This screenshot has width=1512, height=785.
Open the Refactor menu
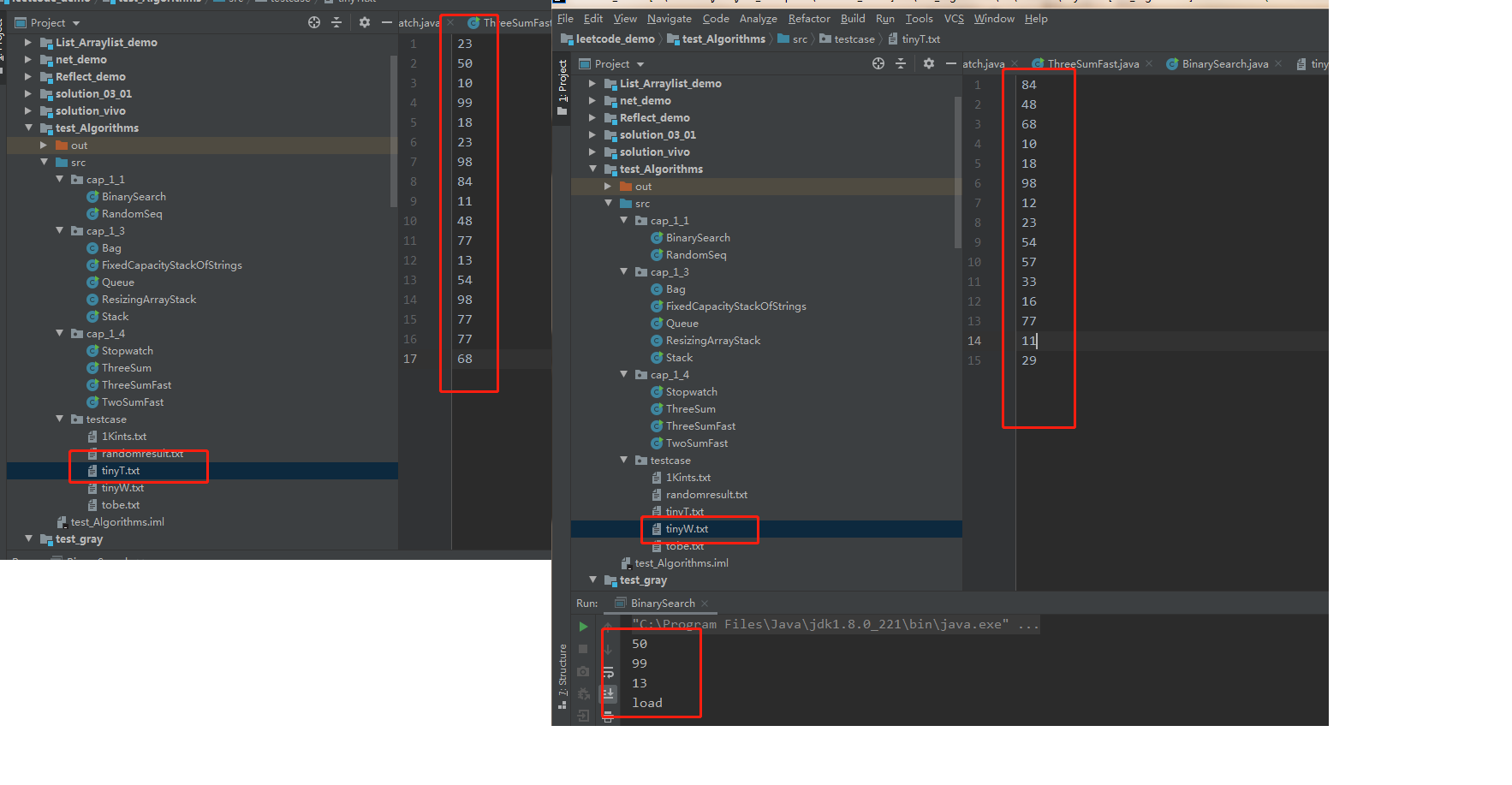click(x=809, y=18)
